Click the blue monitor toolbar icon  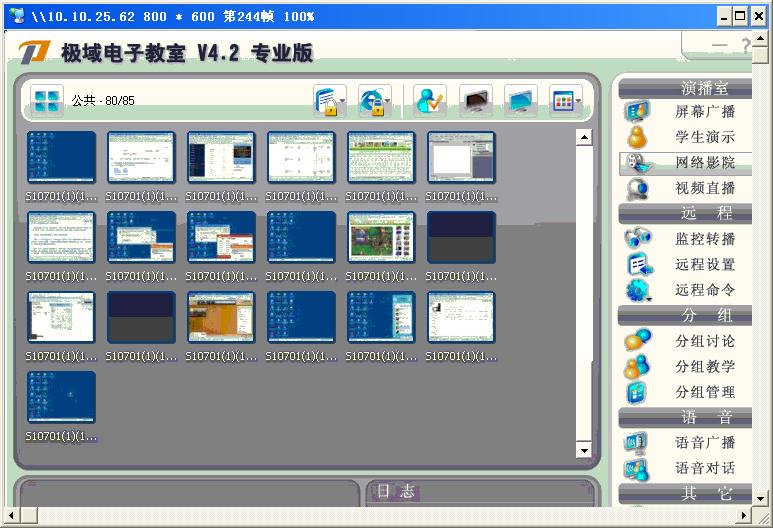pos(521,101)
